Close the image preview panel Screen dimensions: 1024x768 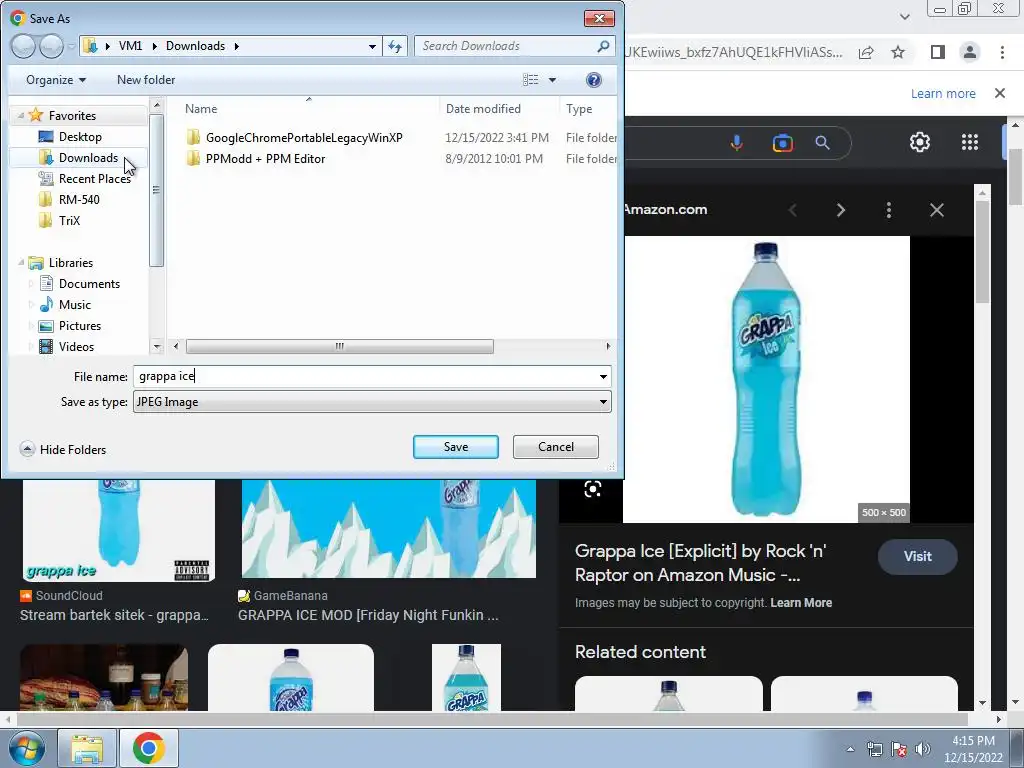(x=936, y=210)
